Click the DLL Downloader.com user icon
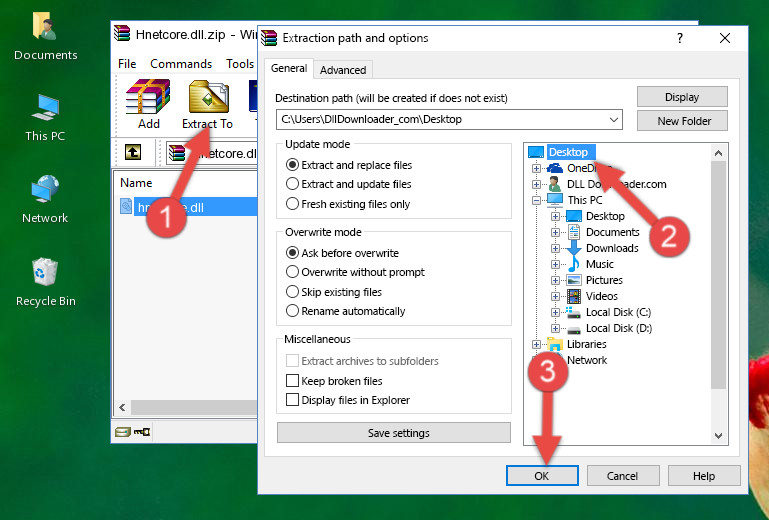Image resolution: width=769 pixels, height=520 pixels. tap(555, 184)
